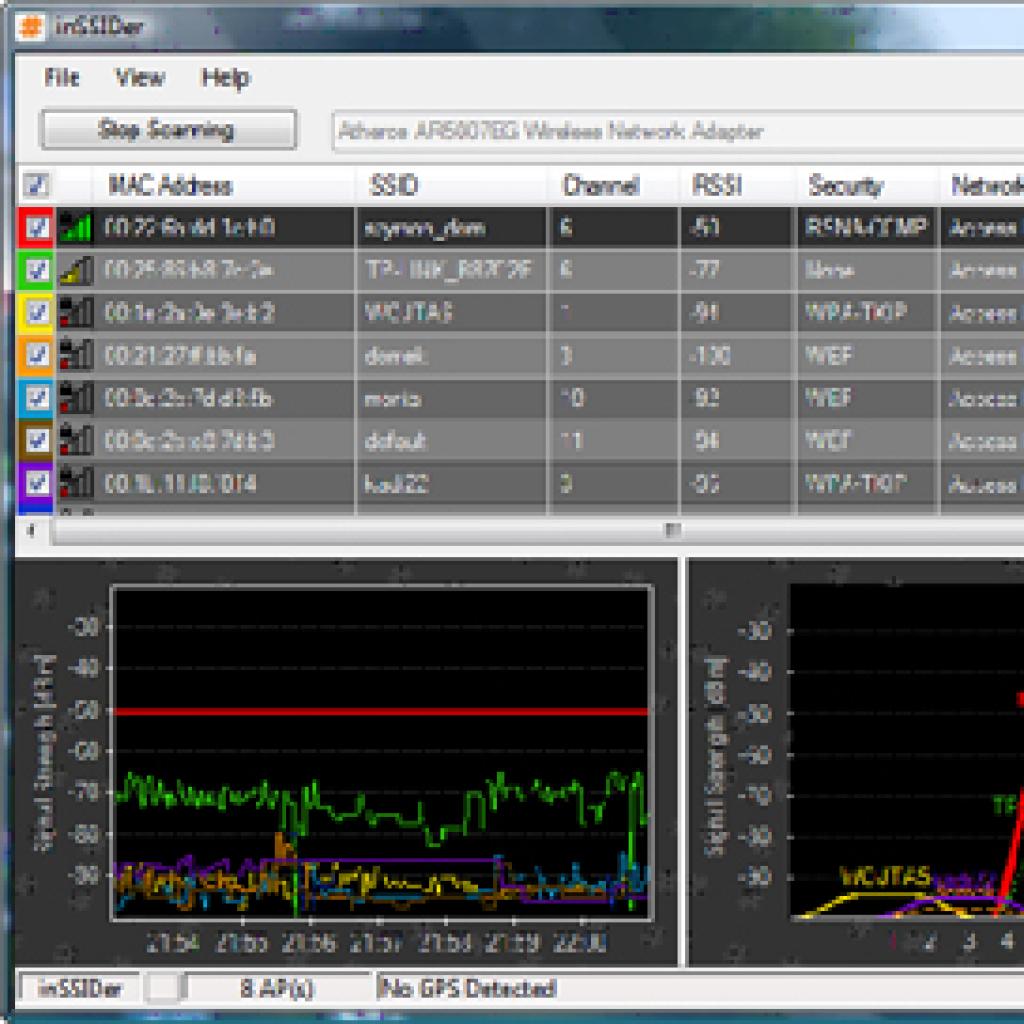Click the No GPS Detected status text
Image resolution: width=1024 pixels, height=1024 pixels.
466,988
